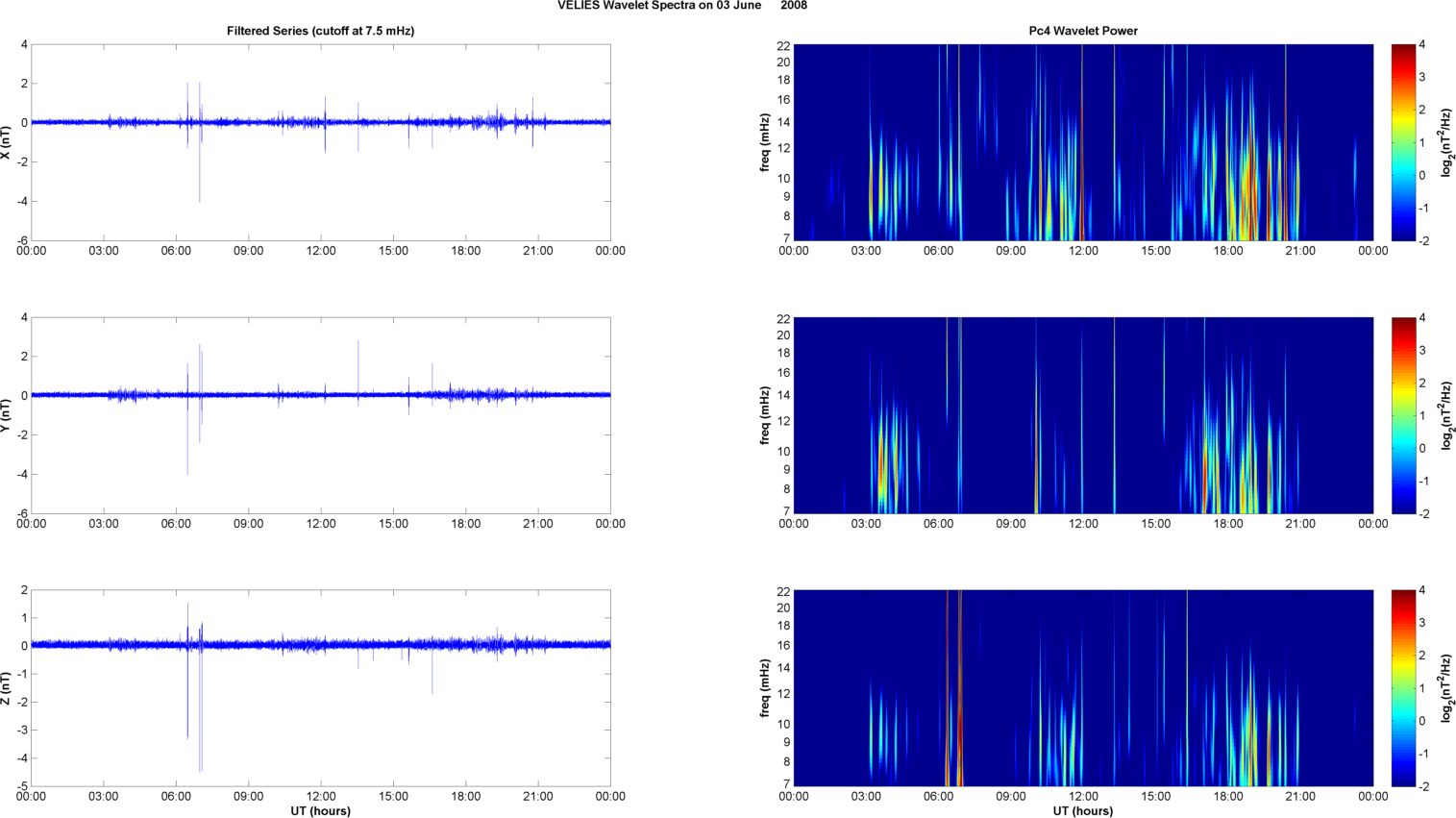Click the middle wavelet power spectrogram
The width and height of the screenshot is (1456, 818).
coord(1082,415)
